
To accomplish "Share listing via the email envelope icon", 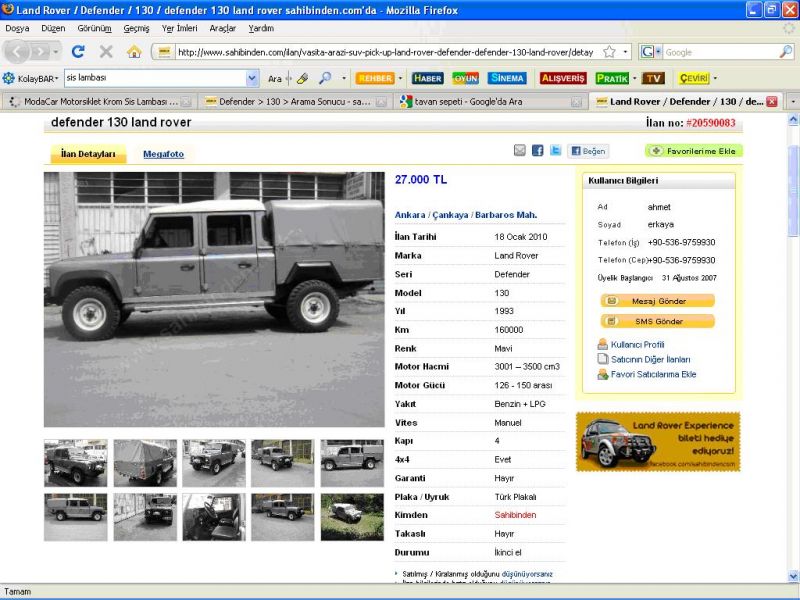I will coord(520,151).
